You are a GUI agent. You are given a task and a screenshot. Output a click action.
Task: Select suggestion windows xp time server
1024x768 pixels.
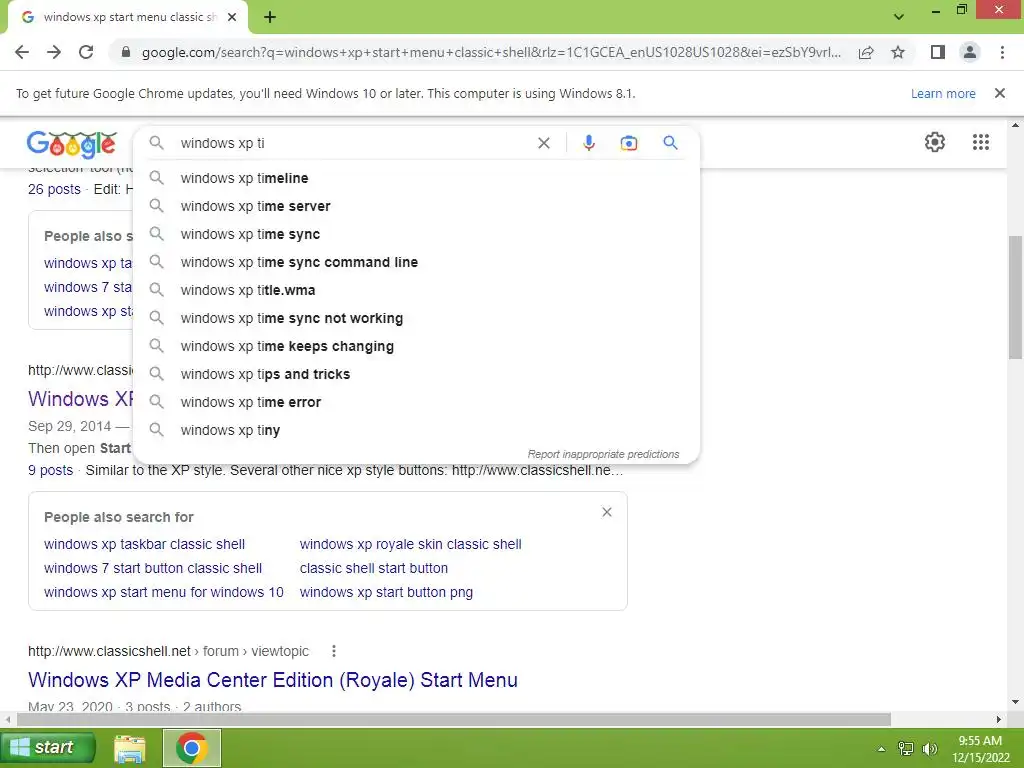(x=416, y=206)
